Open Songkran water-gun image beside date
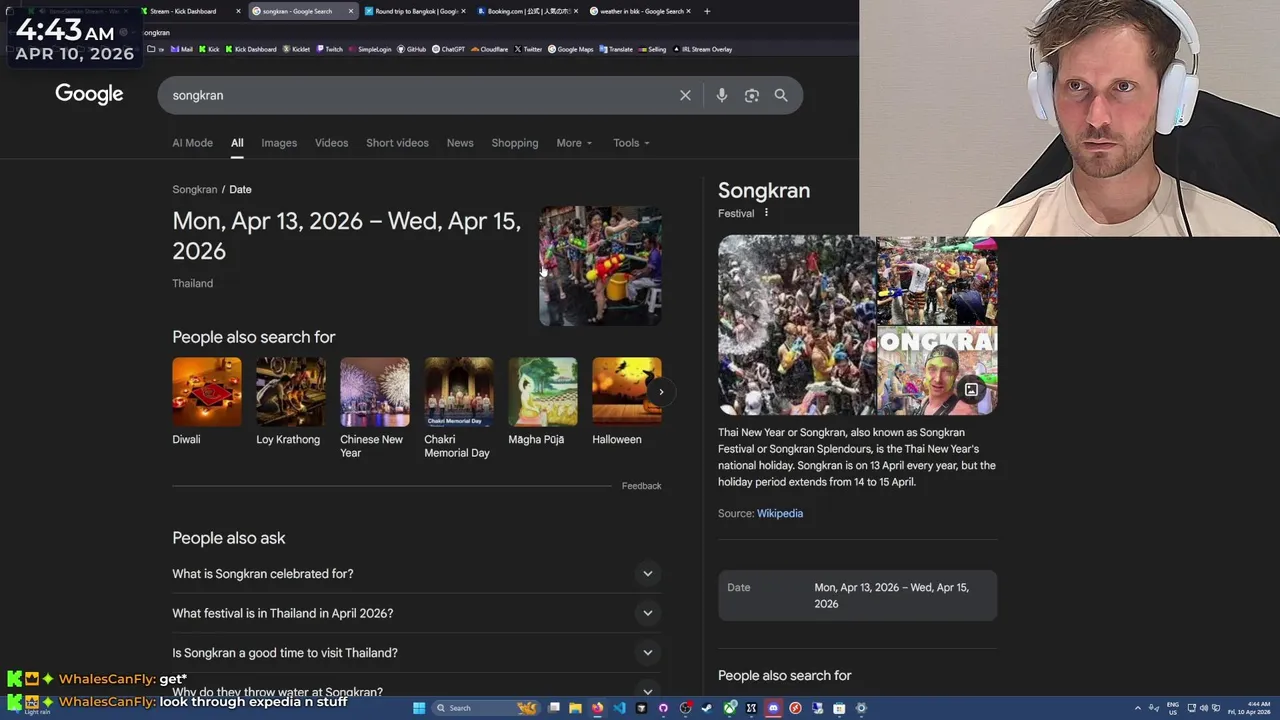The image size is (1280, 720). point(600,266)
